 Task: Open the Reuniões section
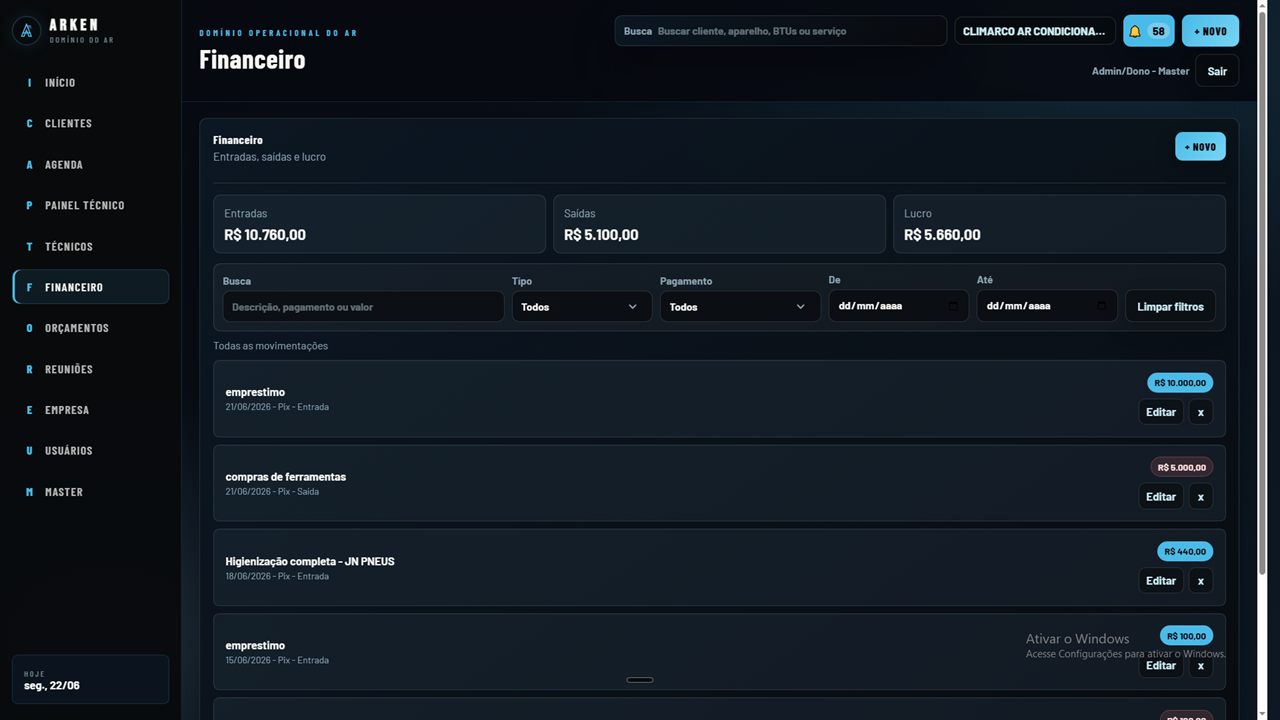point(90,370)
